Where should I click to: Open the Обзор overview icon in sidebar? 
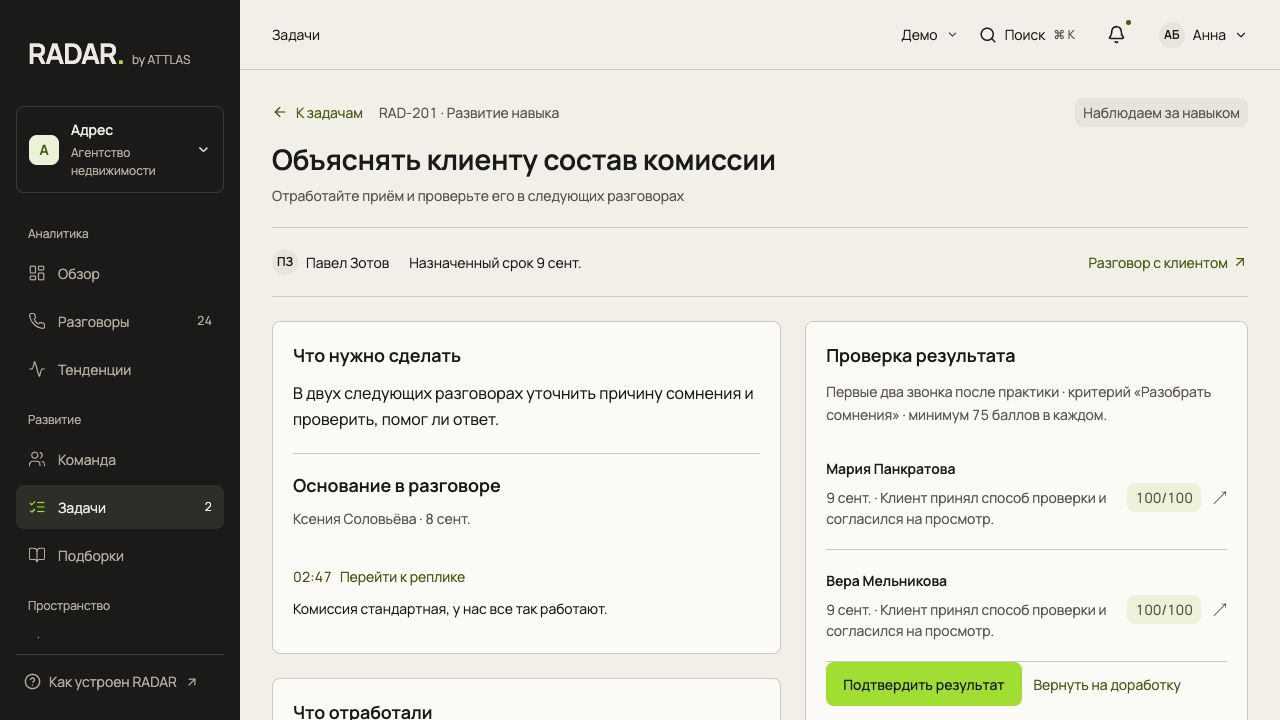click(x=37, y=273)
